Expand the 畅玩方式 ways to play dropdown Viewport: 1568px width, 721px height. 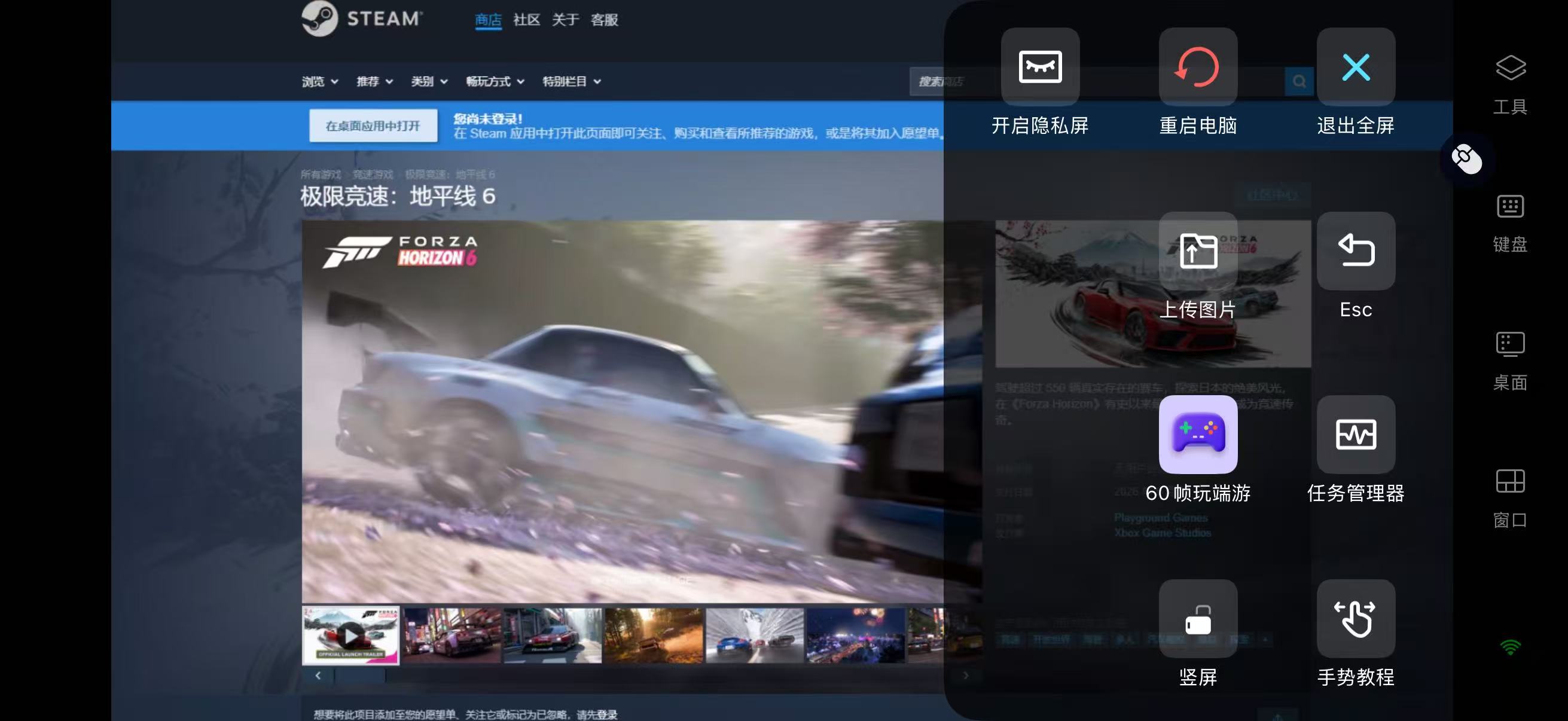point(495,81)
